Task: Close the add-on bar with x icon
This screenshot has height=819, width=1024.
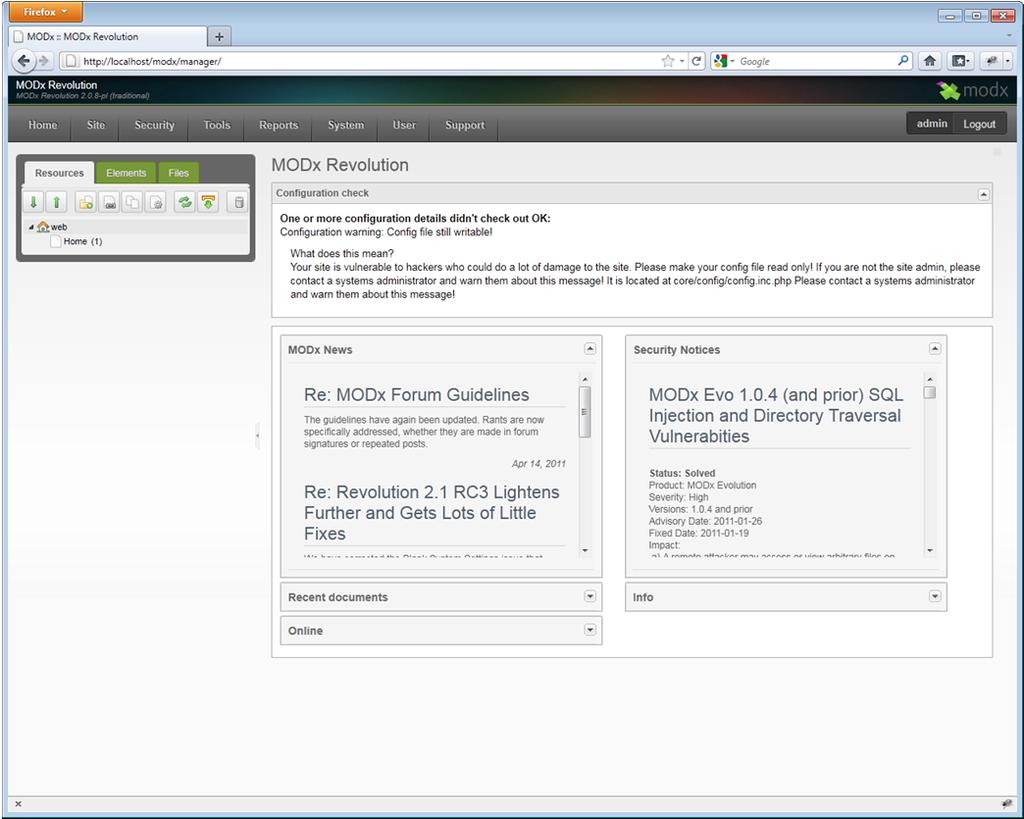Action: [18, 804]
